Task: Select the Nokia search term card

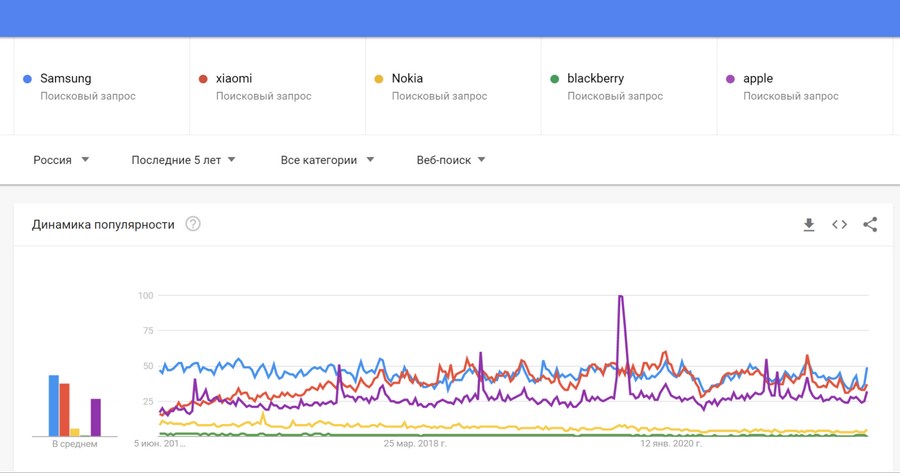Action: tap(453, 87)
